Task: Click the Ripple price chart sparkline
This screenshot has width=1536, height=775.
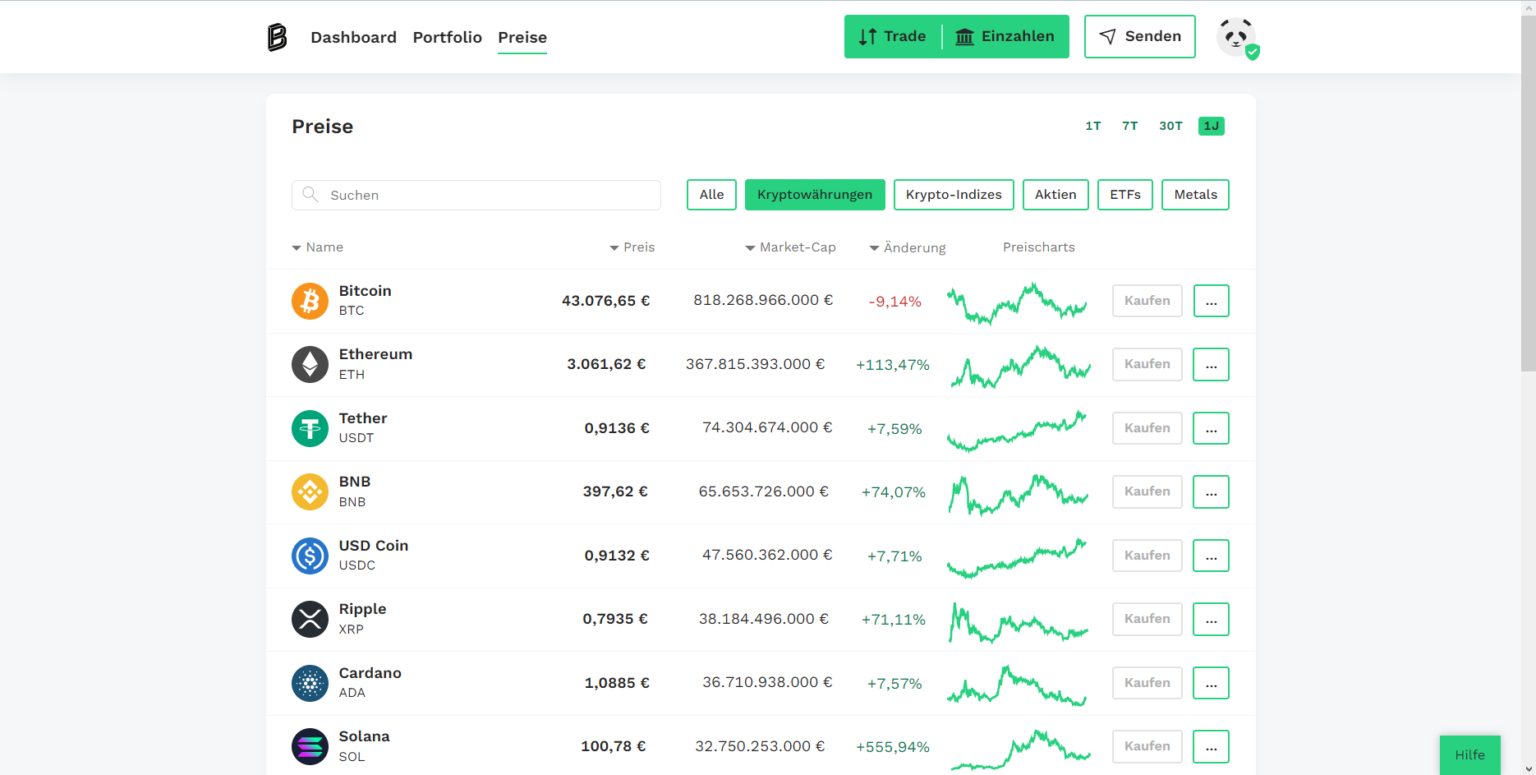Action: [x=1018, y=620]
